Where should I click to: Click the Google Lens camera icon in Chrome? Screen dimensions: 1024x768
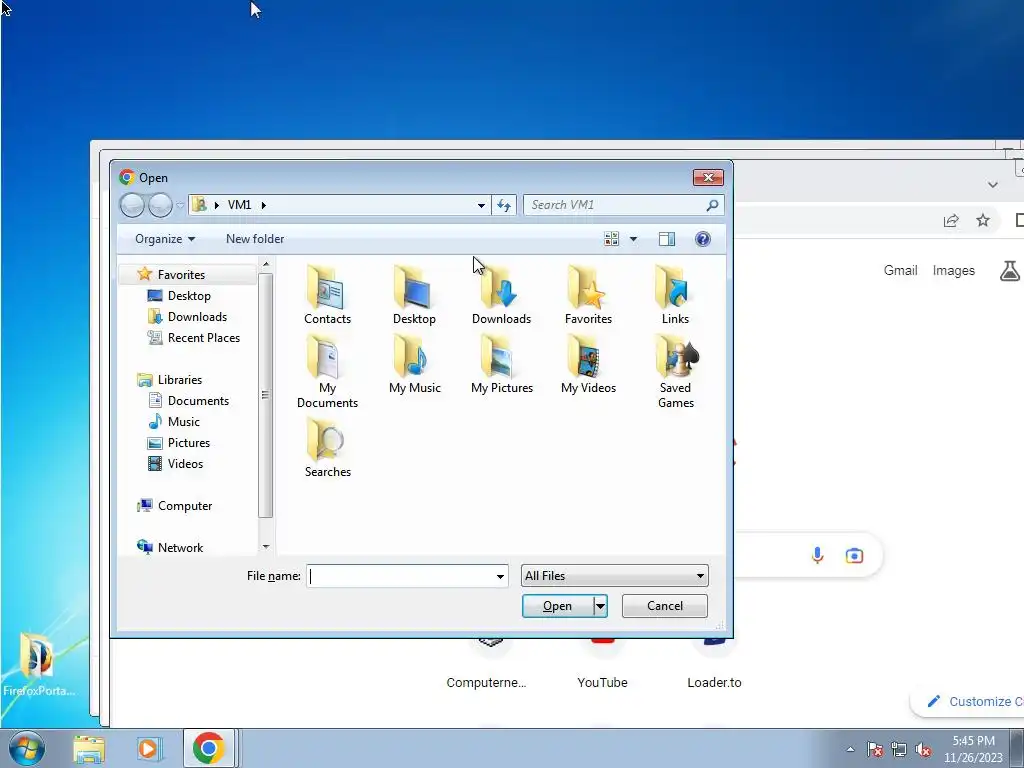coord(854,555)
